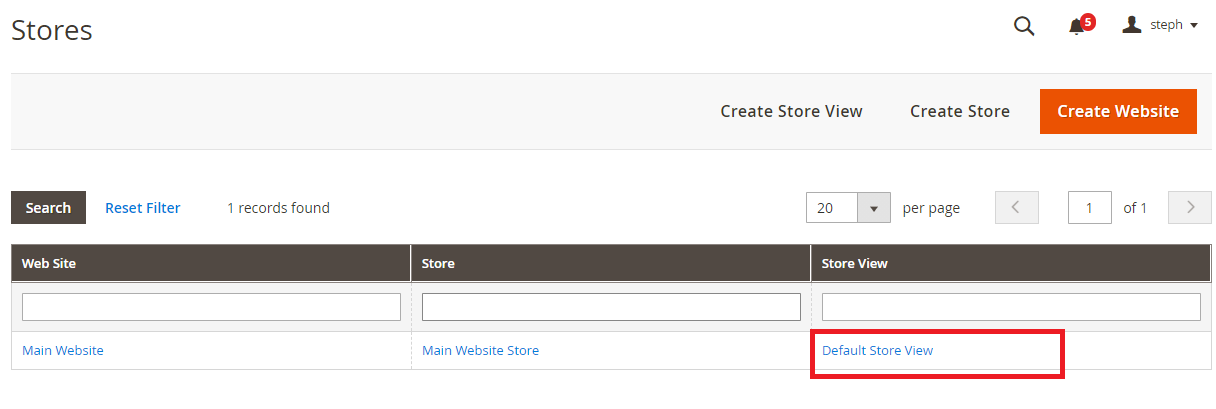Click the user avatar icon
Screen dimensions: 1216x409
pos(1131,25)
